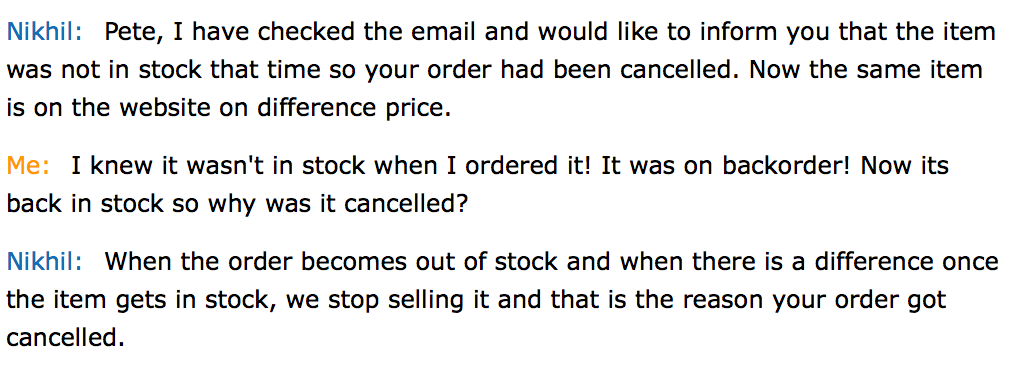
Task: Click the second Nikhil name before 'When the order'
Action: 45,262
